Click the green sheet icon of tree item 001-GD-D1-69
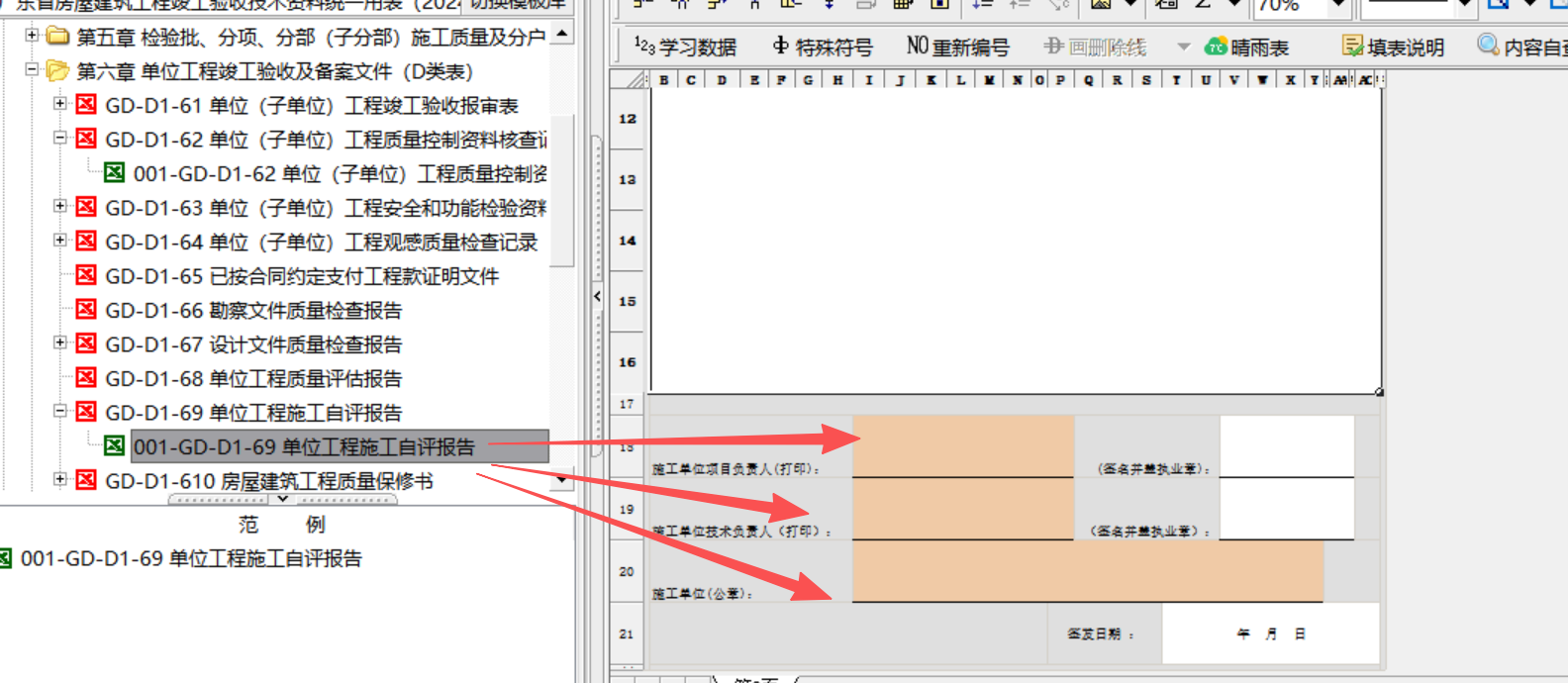Screen dimensions: 1568x683 115,446
